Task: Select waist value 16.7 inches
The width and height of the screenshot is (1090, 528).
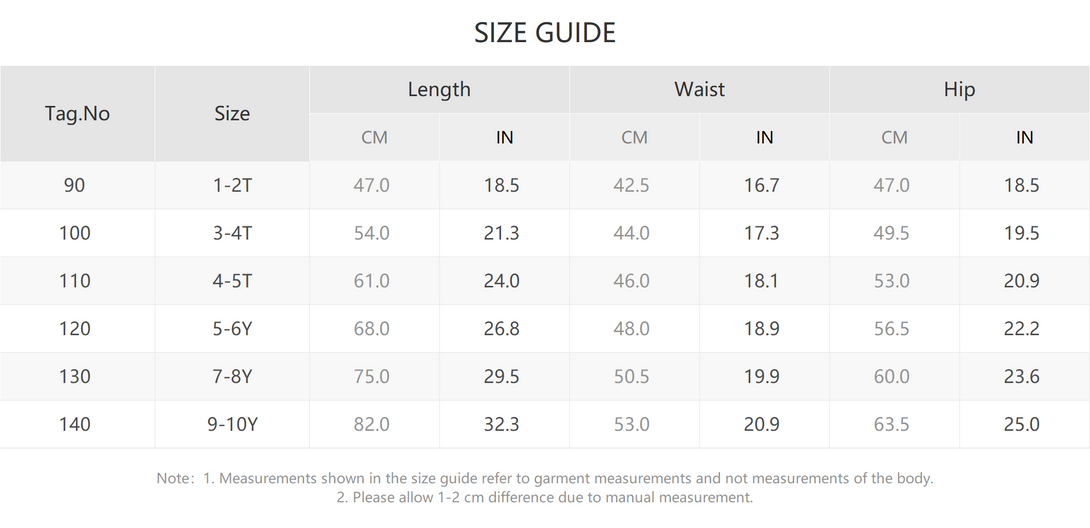Action: point(764,185)
